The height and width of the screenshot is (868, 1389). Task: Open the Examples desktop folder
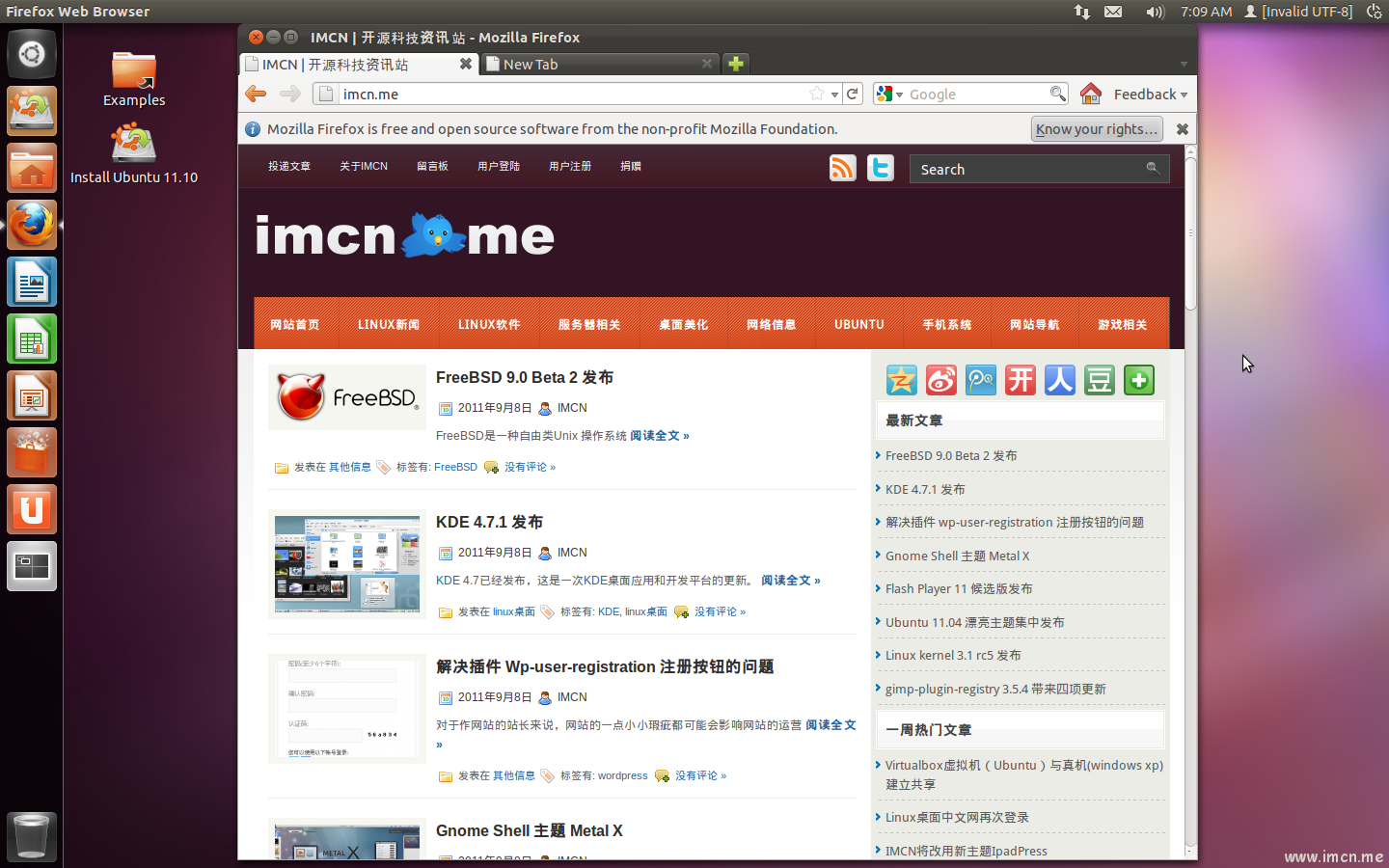click(x=134, y=79)
